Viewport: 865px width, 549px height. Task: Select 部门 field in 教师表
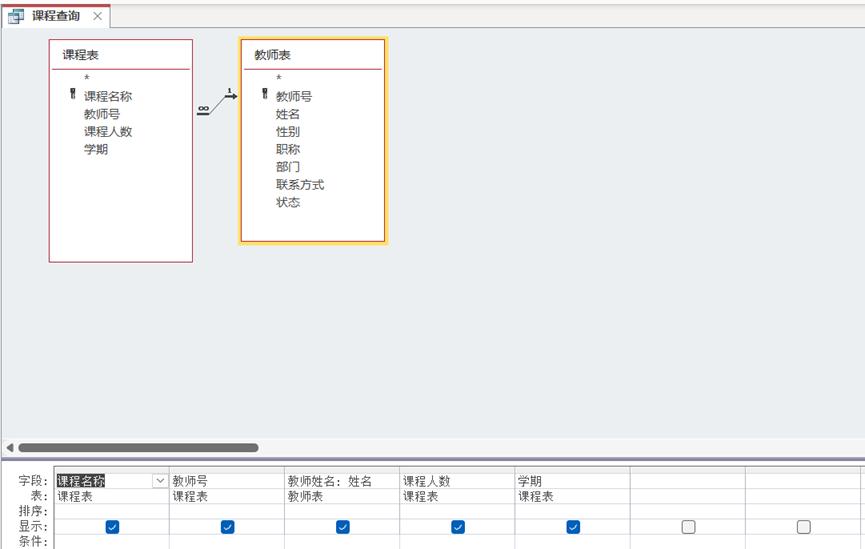click(x=288, y=167)
